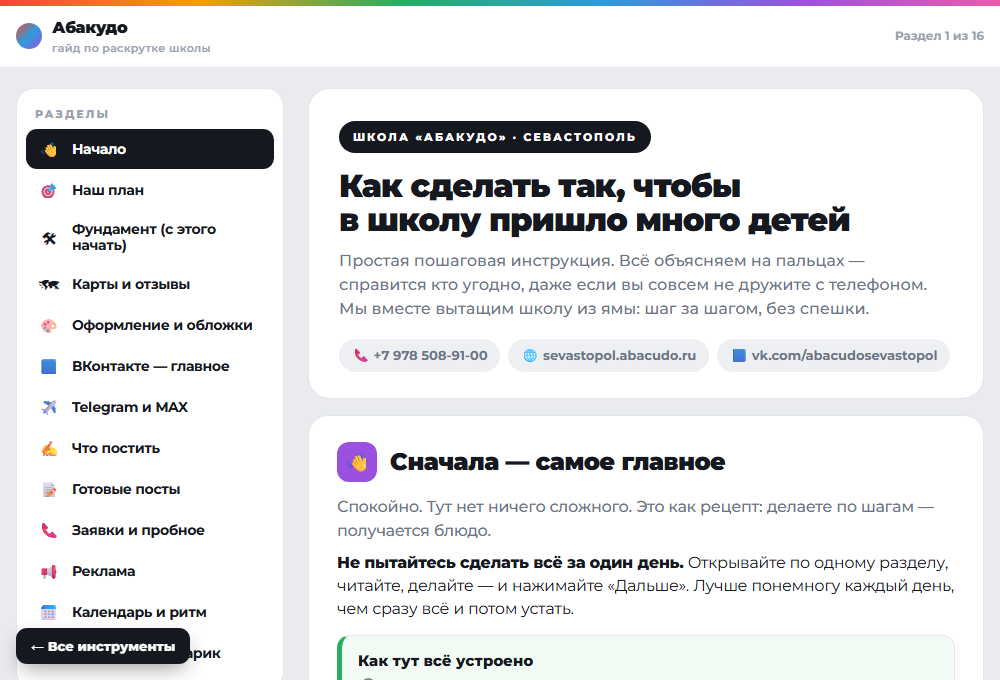Open the Начало section
The image size is (1000, 680).
click(150, 149)
